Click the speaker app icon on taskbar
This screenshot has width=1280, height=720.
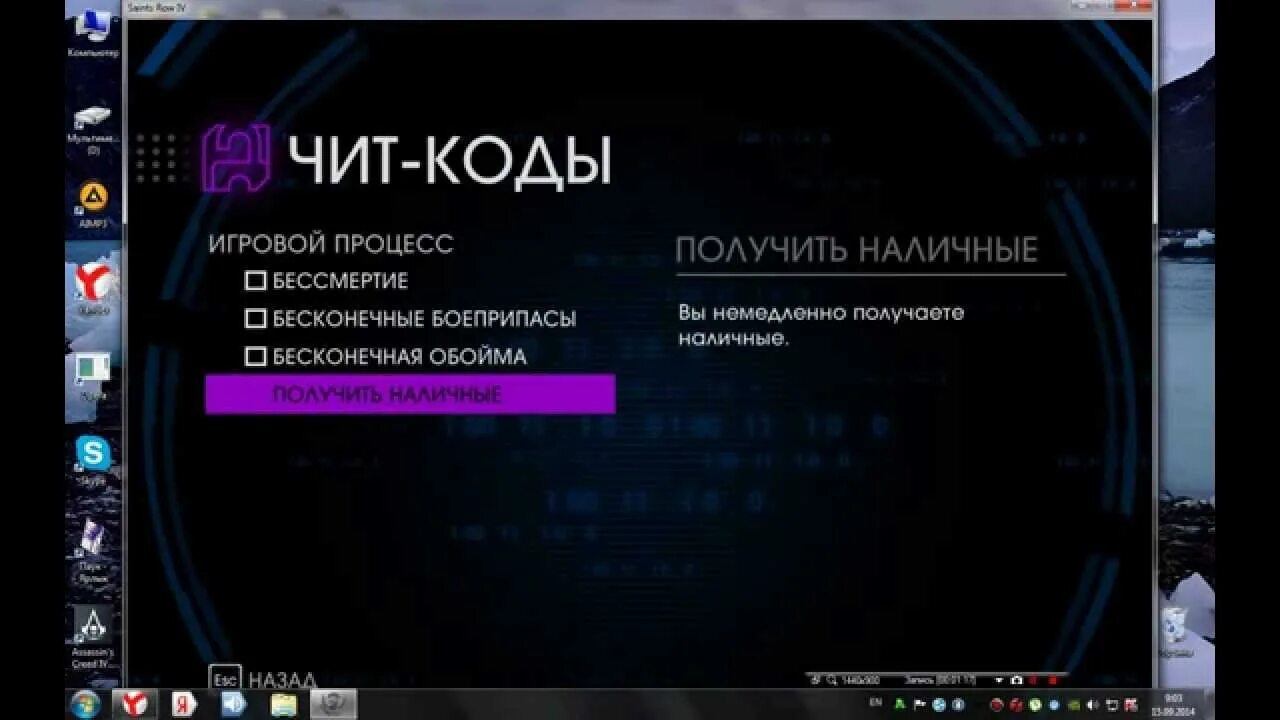tap(233, 704)
